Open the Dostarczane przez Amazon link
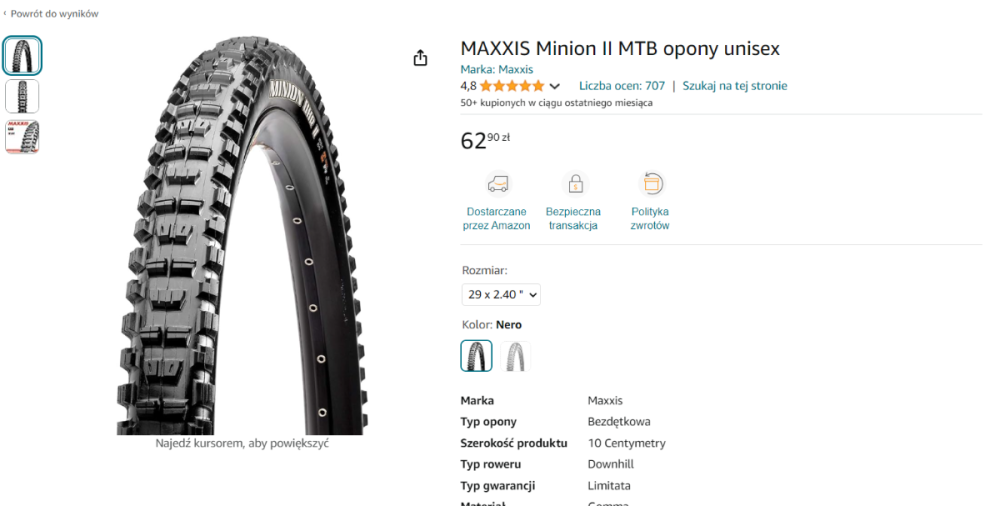This screenshot has height=506, width=1000. (496, 219)
